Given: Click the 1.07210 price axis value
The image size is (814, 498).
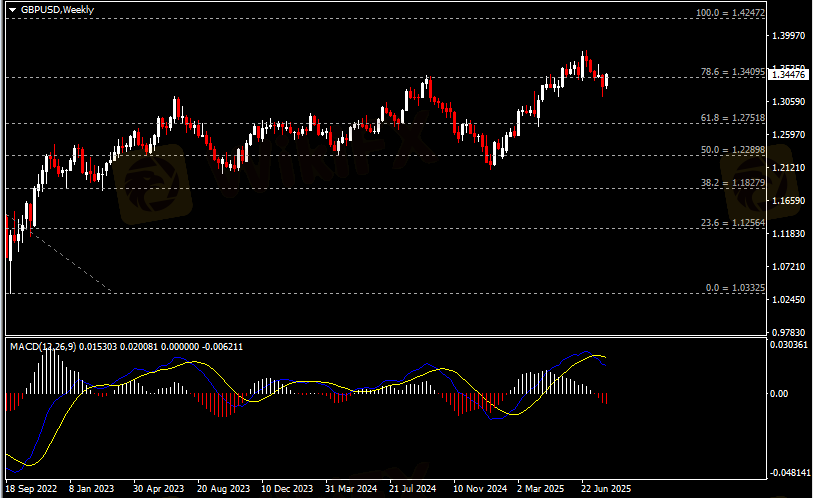Looking at the screenshot, I should click(x=789, y=266).
